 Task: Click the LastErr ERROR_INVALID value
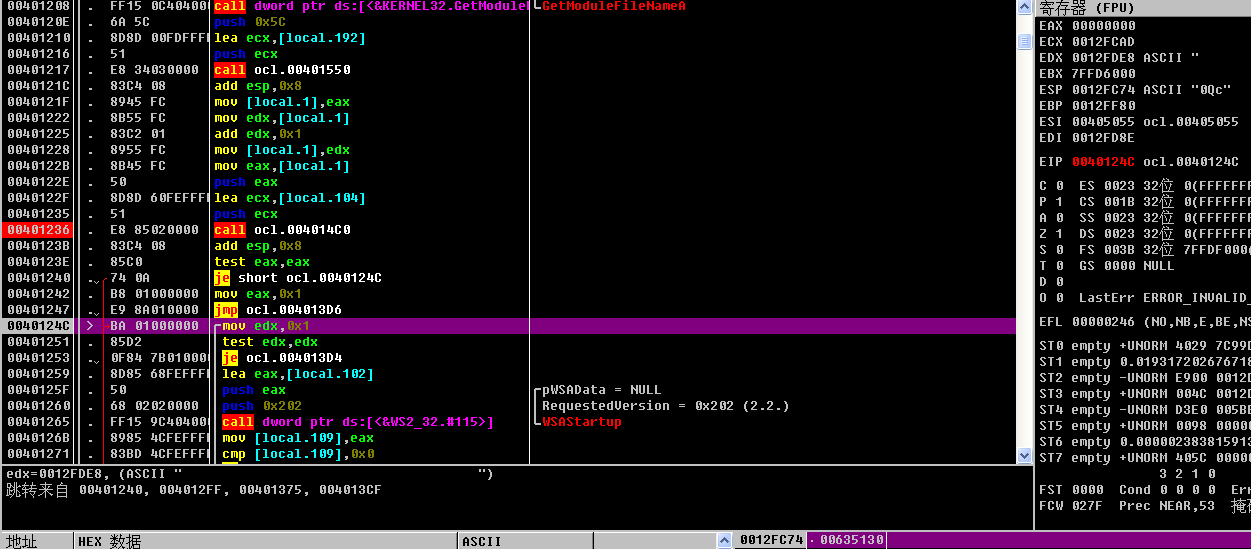click(1165, 298)
